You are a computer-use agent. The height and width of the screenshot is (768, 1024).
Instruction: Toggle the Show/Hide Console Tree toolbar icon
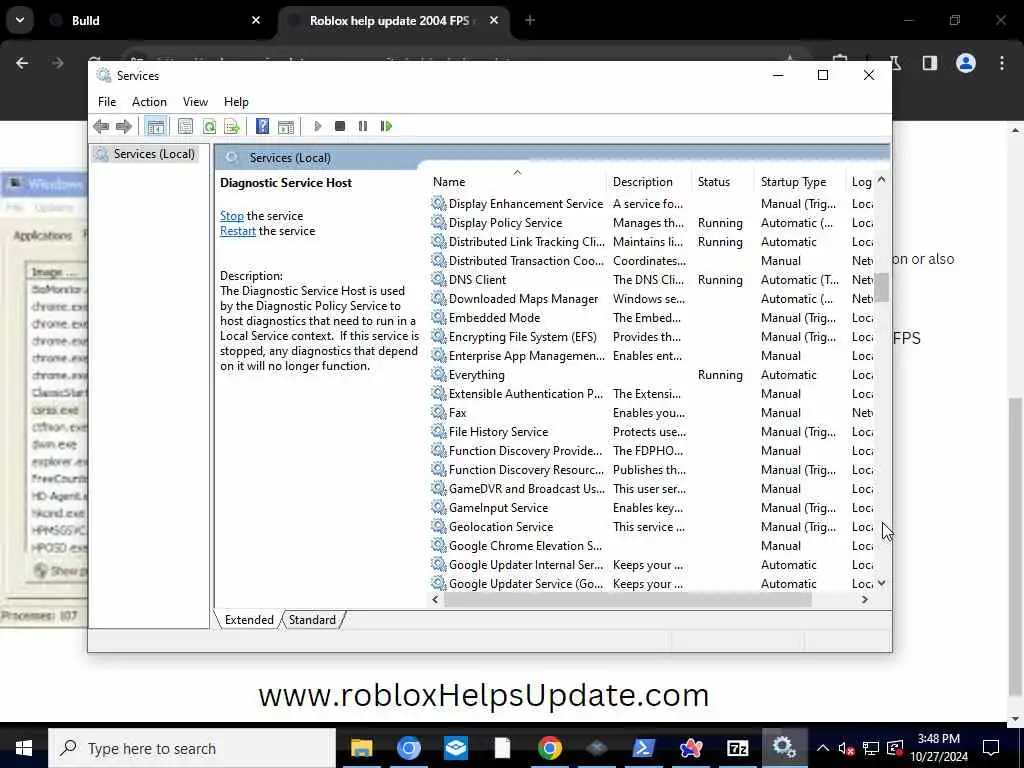tap(155, 126)
